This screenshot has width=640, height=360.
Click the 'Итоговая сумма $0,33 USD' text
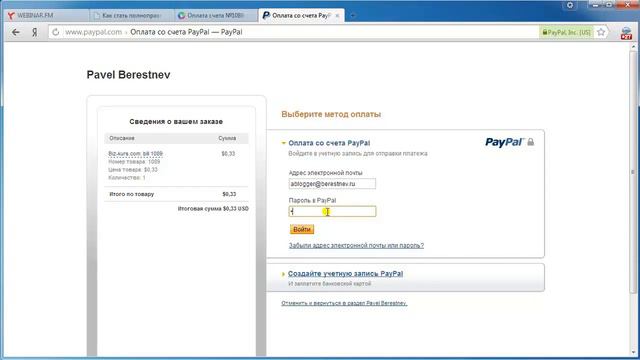213,209
